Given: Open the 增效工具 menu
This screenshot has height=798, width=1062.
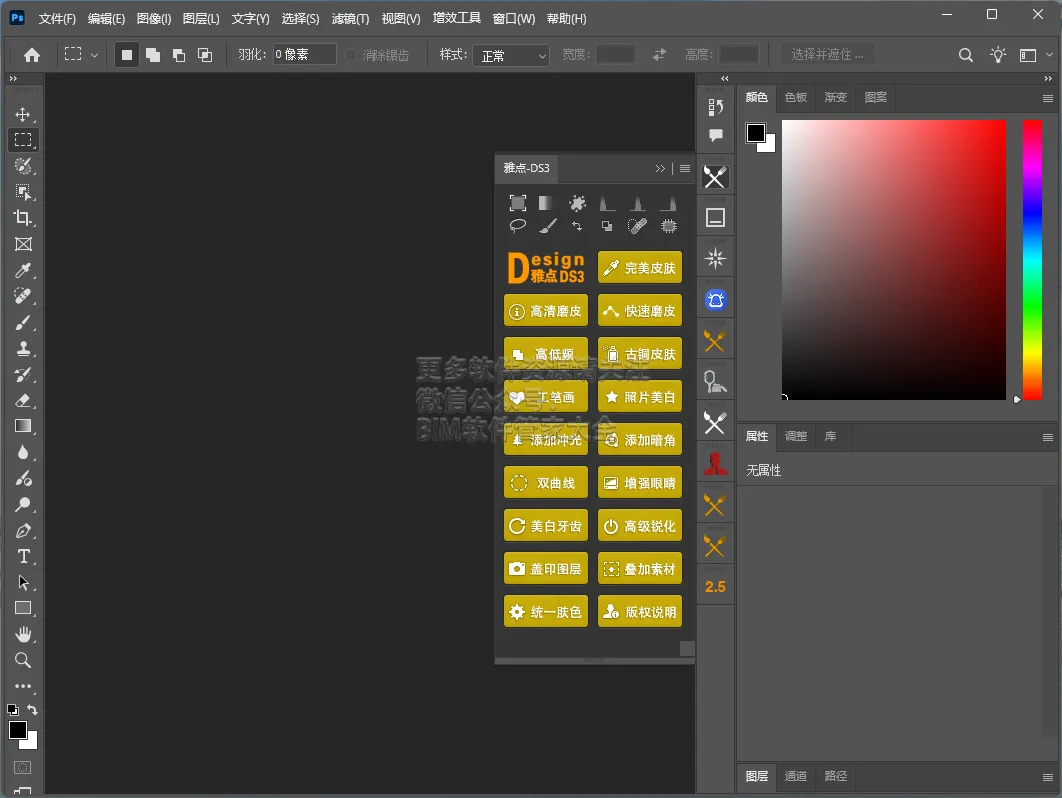Looking at the screenshot, I should pos(456,18).
